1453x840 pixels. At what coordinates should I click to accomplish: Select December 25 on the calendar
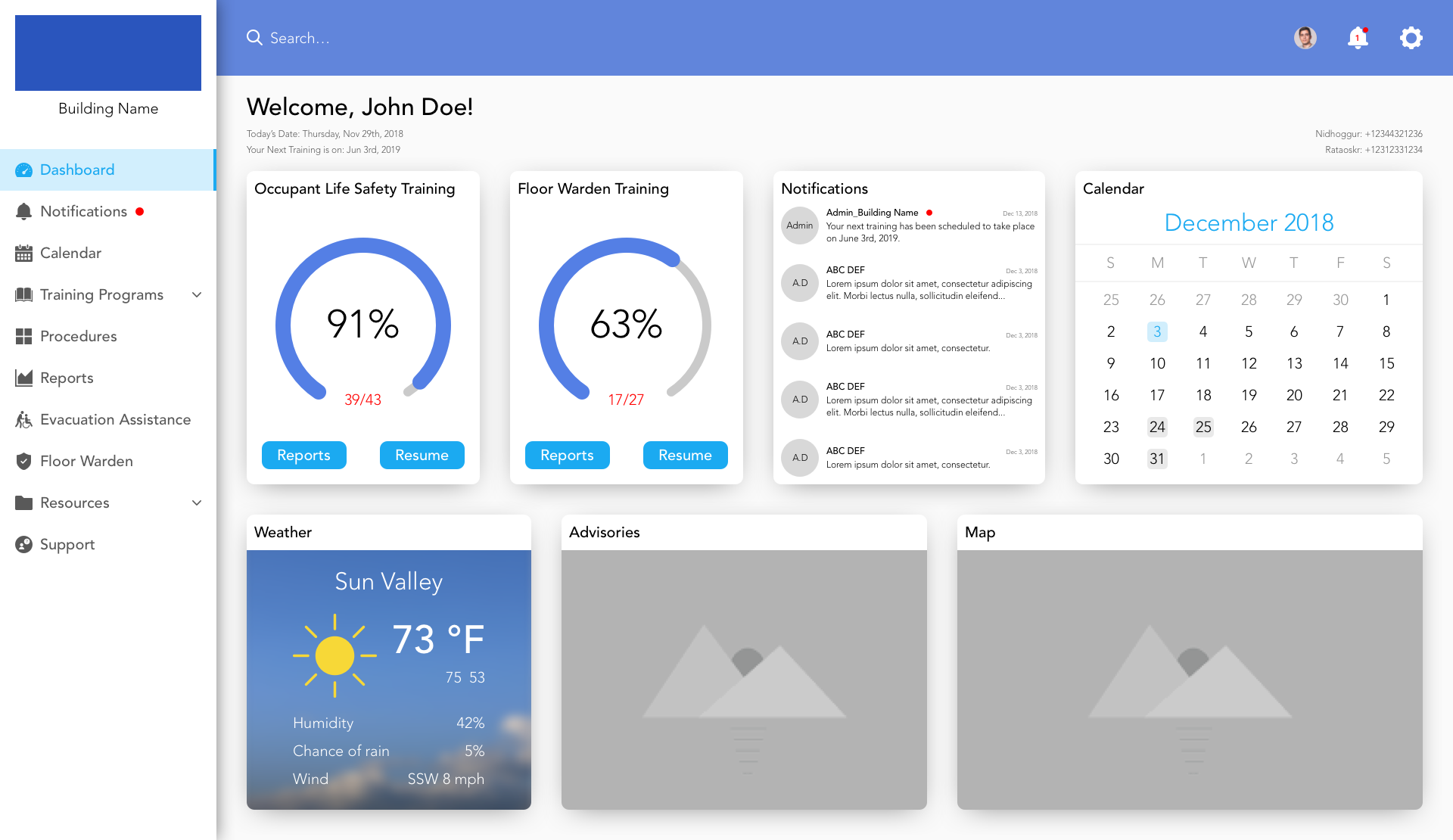[x=1203, y=427]
